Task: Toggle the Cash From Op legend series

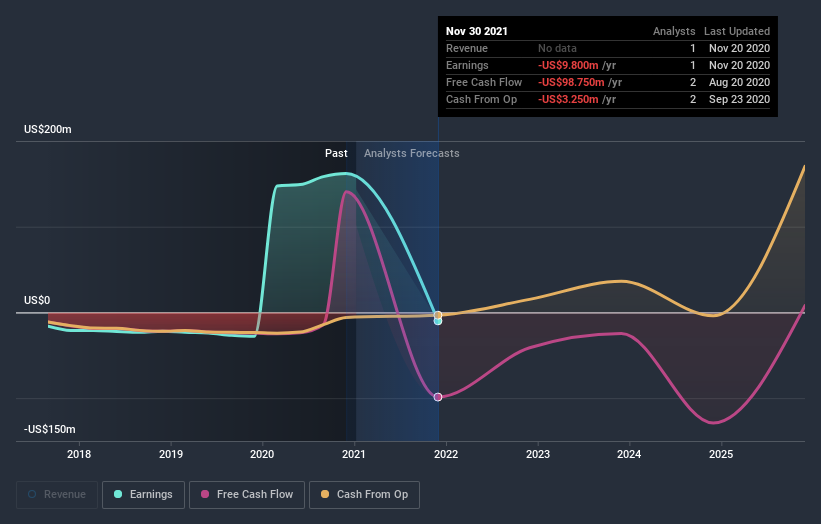Action: point(364,495)
